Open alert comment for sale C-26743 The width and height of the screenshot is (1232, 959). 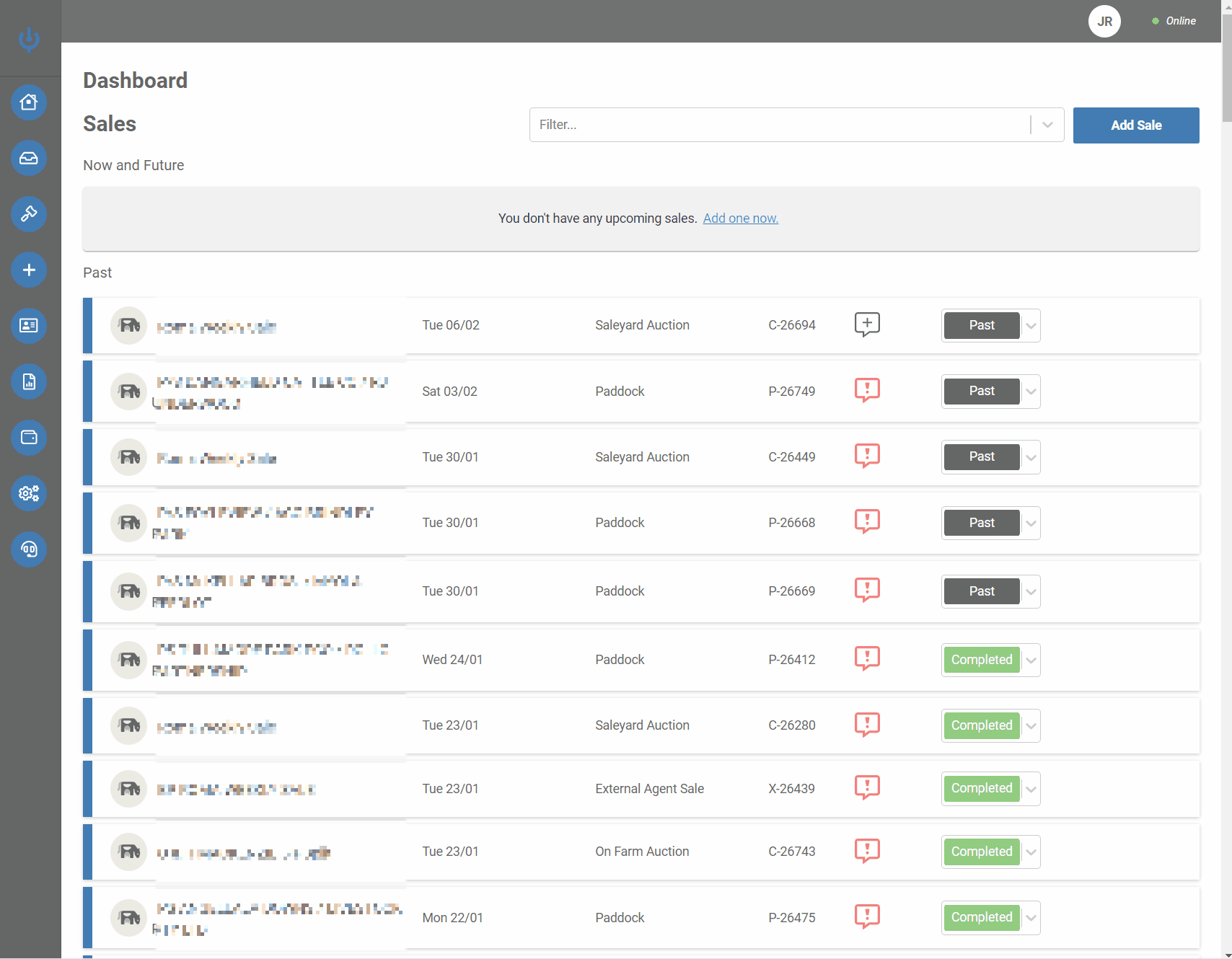(x=867, y=851)
